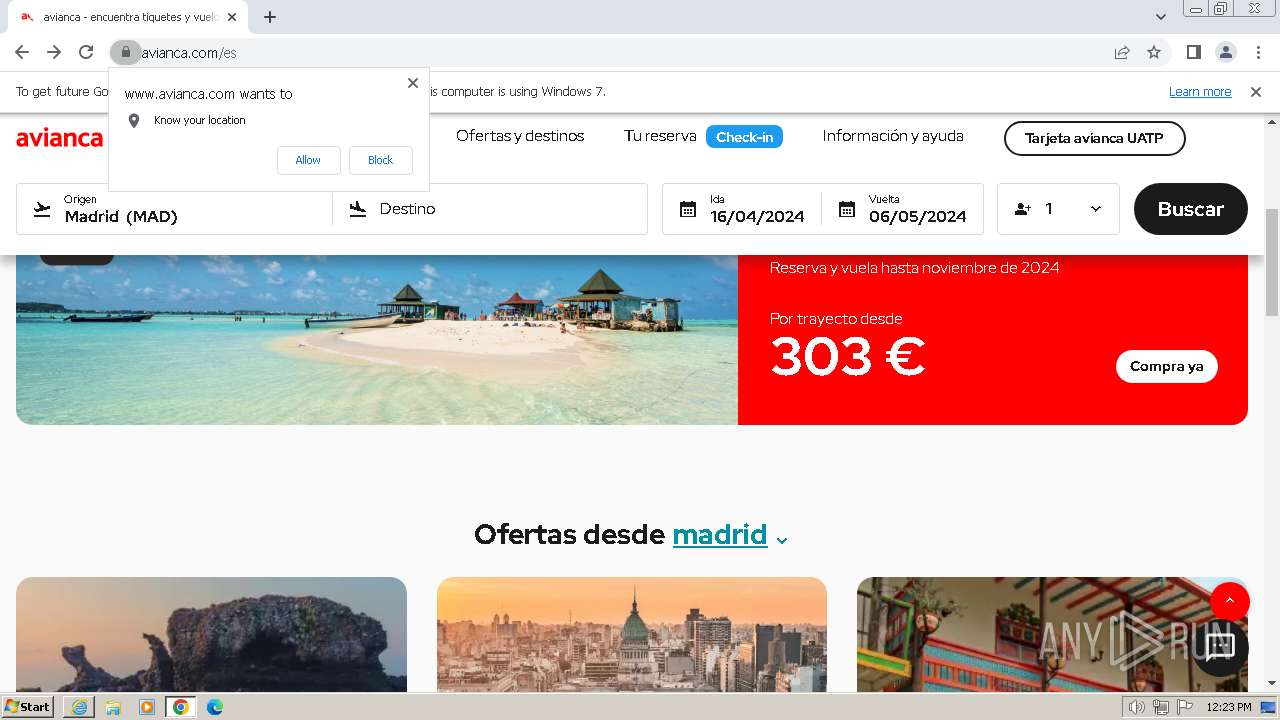
Task: Close the avianca browser tab
Action: [x=232, y=17]
